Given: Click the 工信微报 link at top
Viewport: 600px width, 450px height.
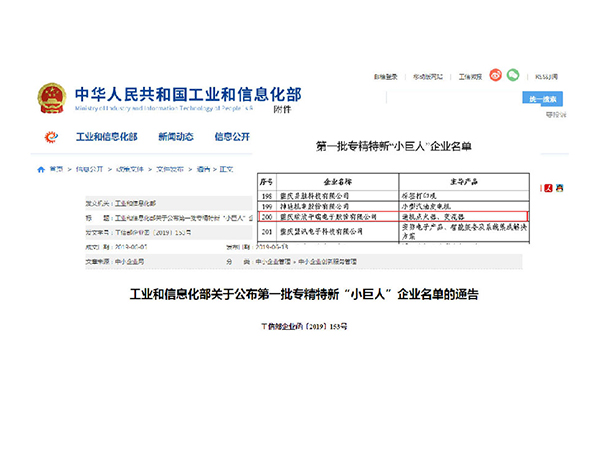Looking at the screenshot, I should [x=470, y=76].
